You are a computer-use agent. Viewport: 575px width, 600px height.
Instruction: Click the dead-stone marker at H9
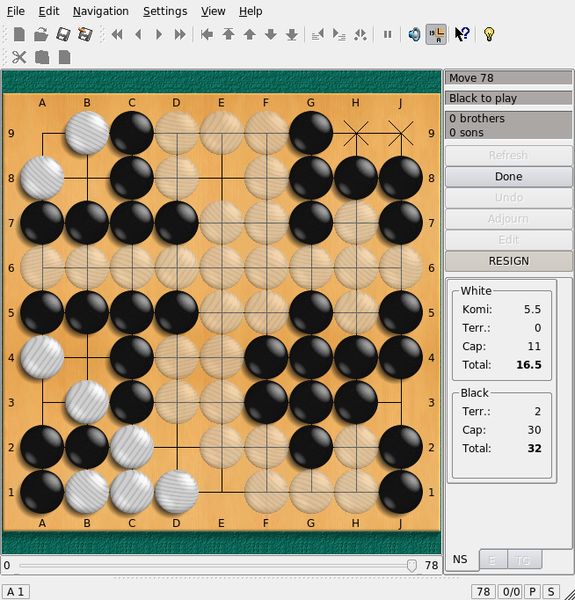tap(356, 133)
